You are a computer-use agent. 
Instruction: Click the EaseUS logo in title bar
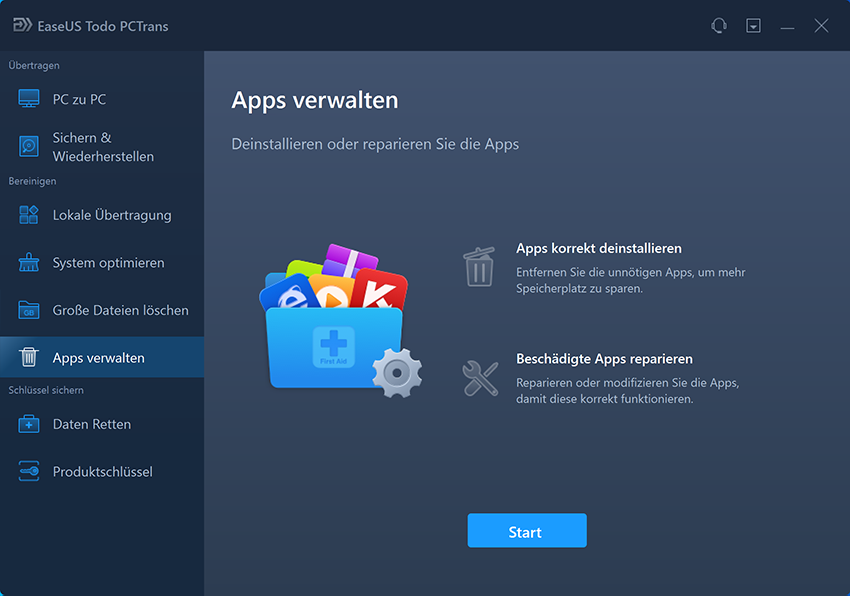pyautogui.click(x=21, y=26)
